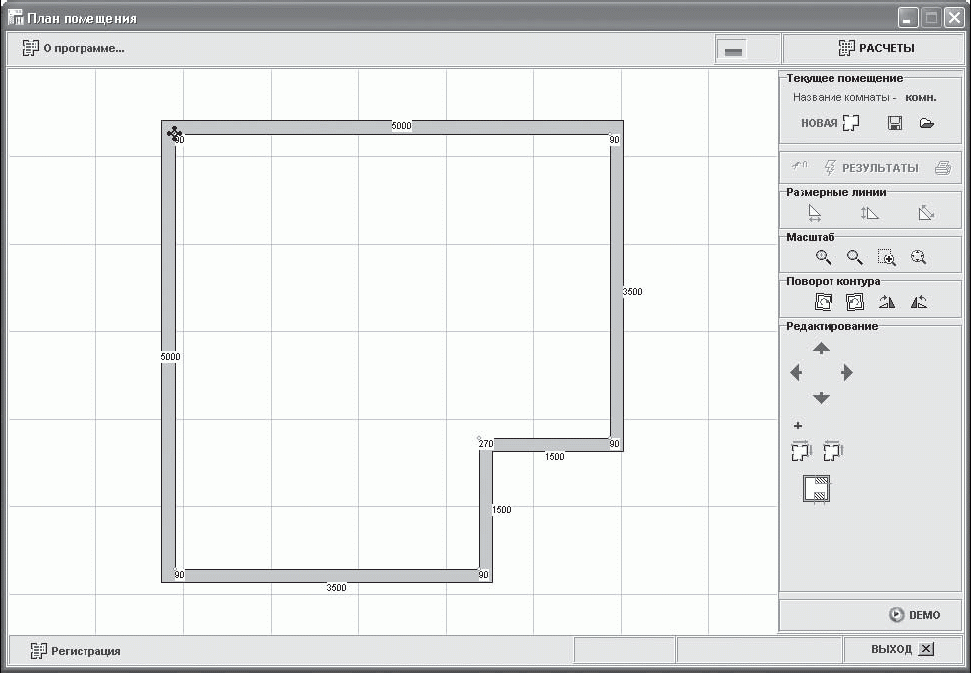Open the РАСЧЕТЫ calculations section
This screenshot has width=971, height=673.
pos(876,48)
